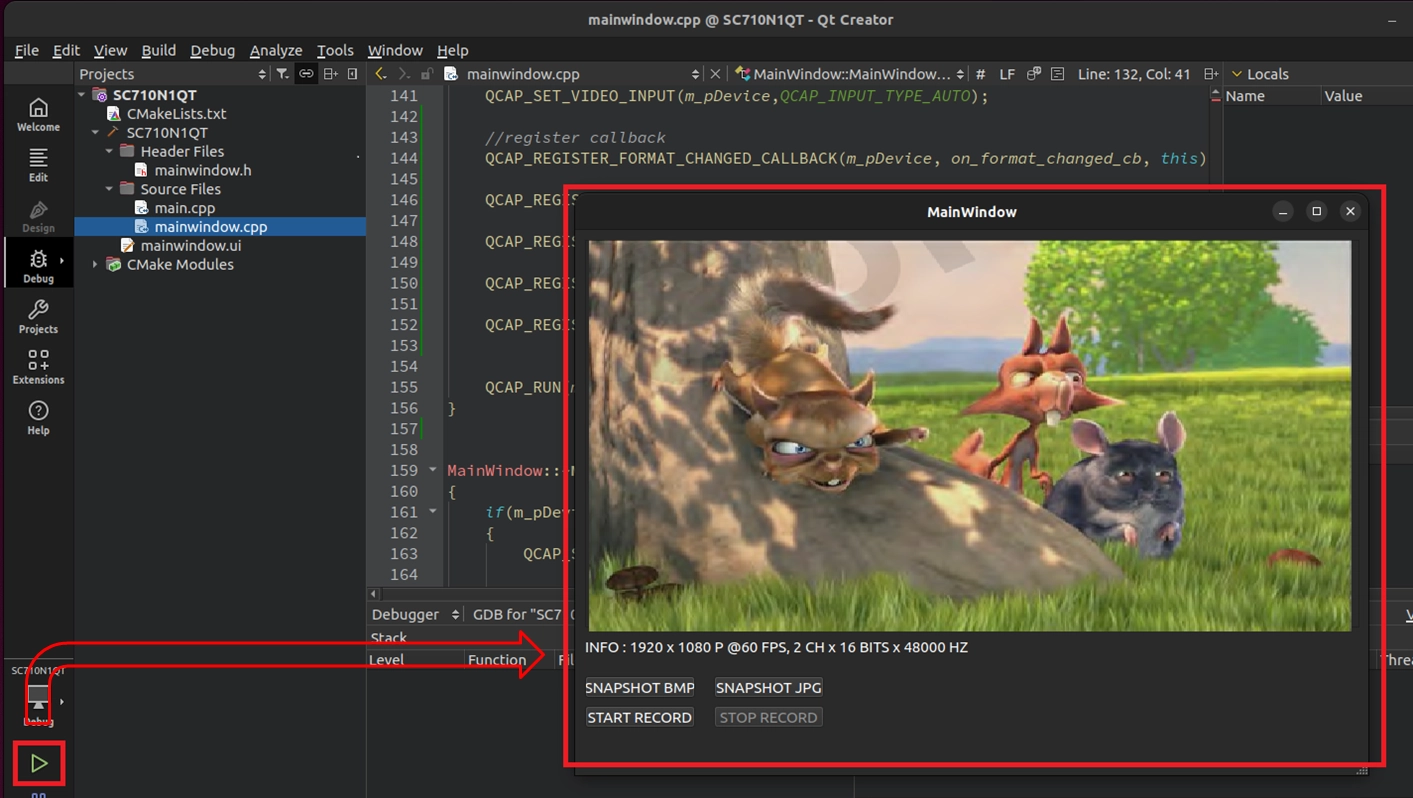Open the Design mode in the sidebar
This screenshot has height=798, width=1413.
click(38, 216)
